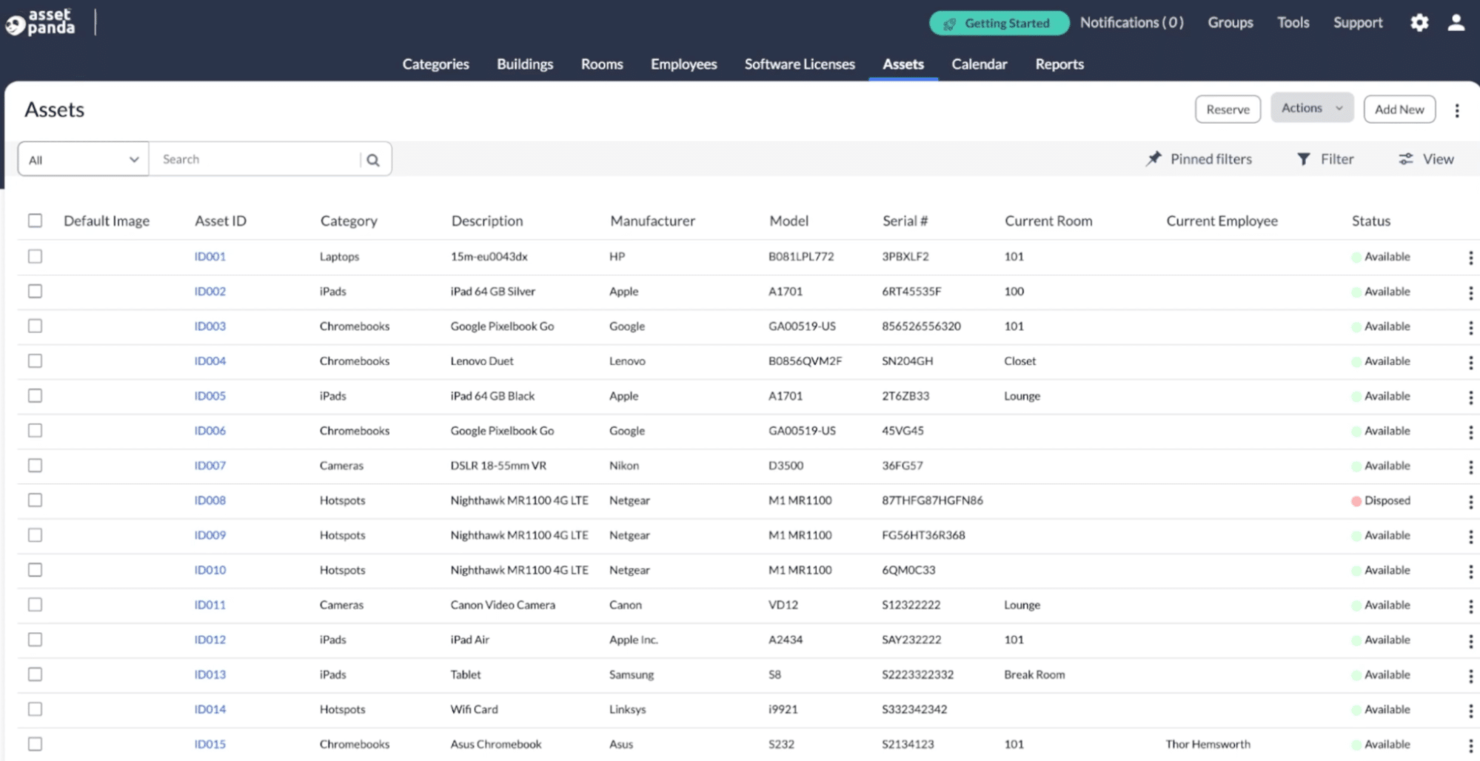
Task: Check the select-all checkbox in the header
Action: click(35, 220)
